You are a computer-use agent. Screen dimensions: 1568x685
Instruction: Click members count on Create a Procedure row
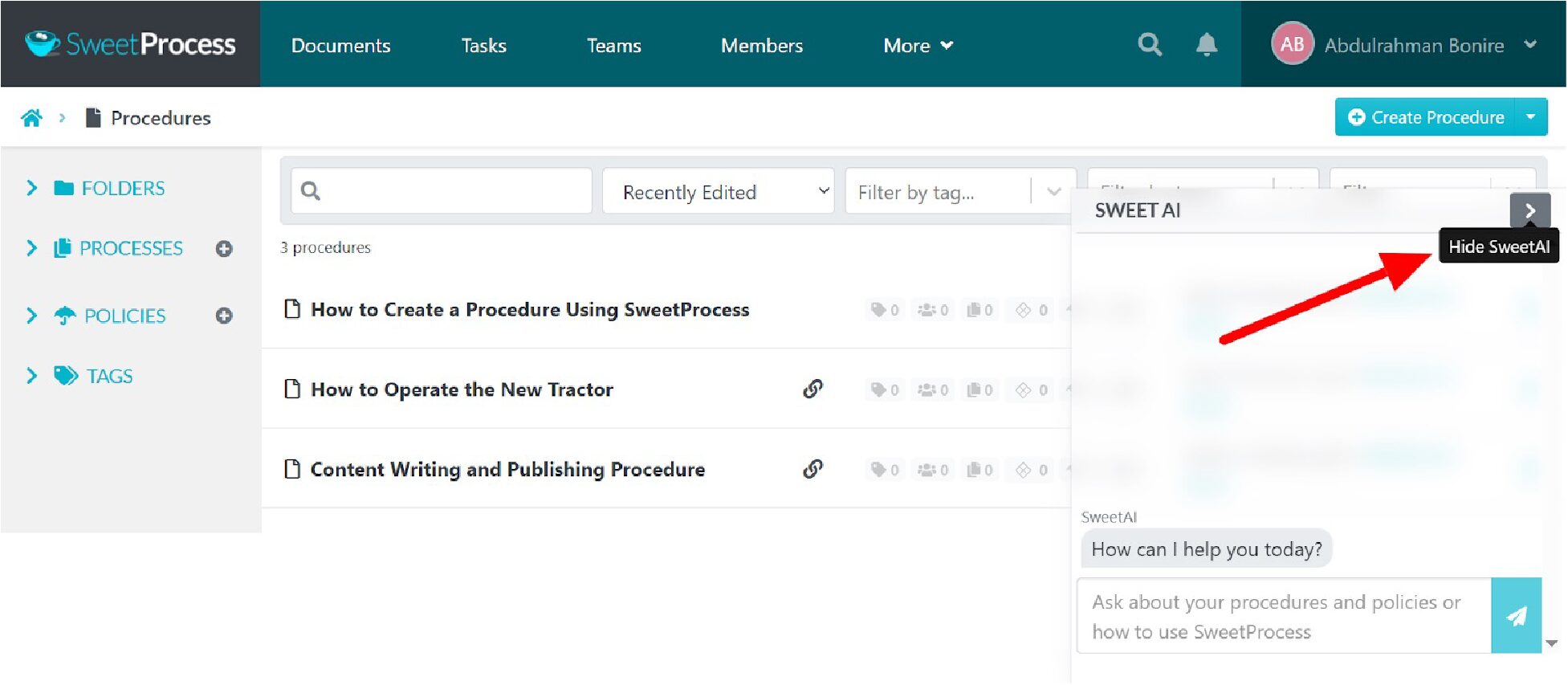[x=933, y=310]
